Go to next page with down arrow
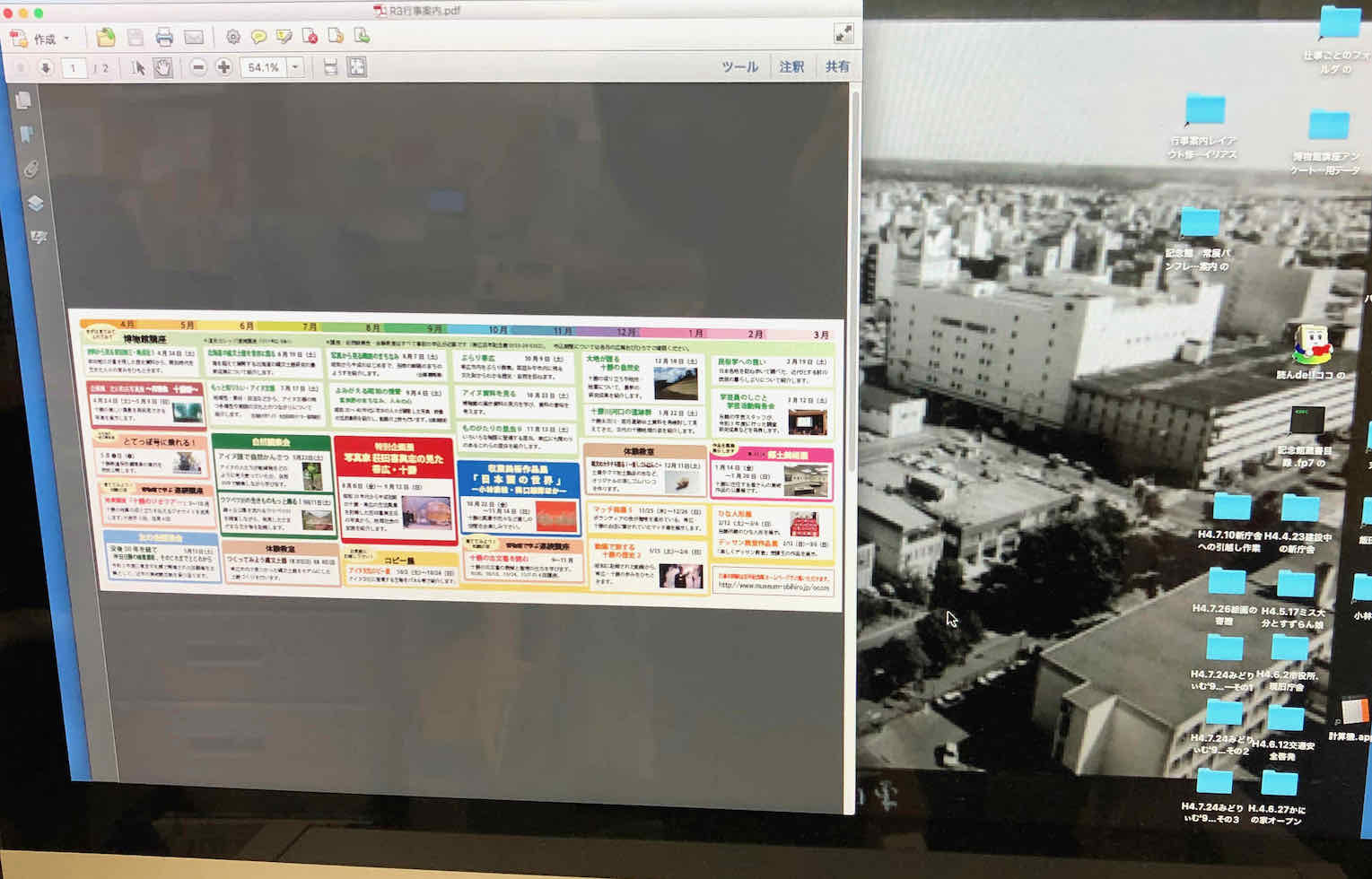The height and width of the screenshot is (879, 1372). pyautogui.click(x=46, y=67)
